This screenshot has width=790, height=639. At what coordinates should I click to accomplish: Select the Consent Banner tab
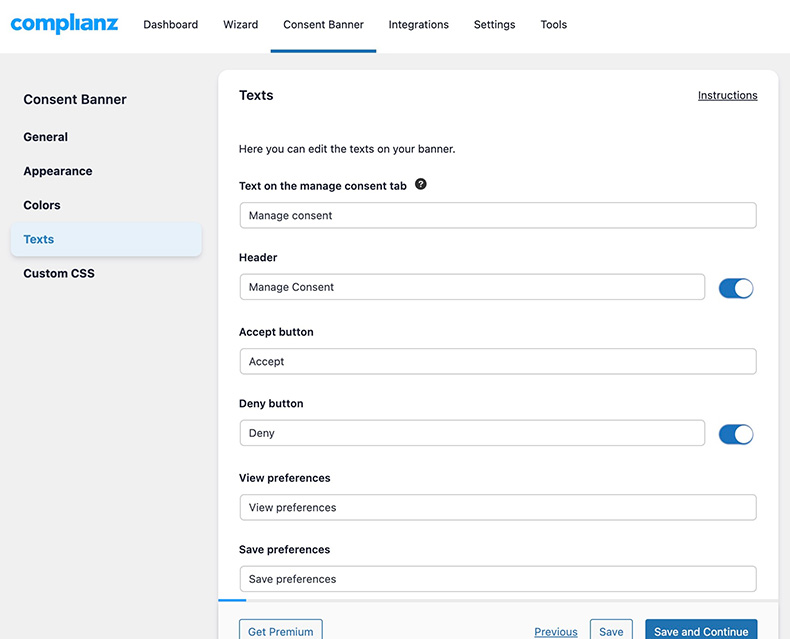tap(323, 24)
